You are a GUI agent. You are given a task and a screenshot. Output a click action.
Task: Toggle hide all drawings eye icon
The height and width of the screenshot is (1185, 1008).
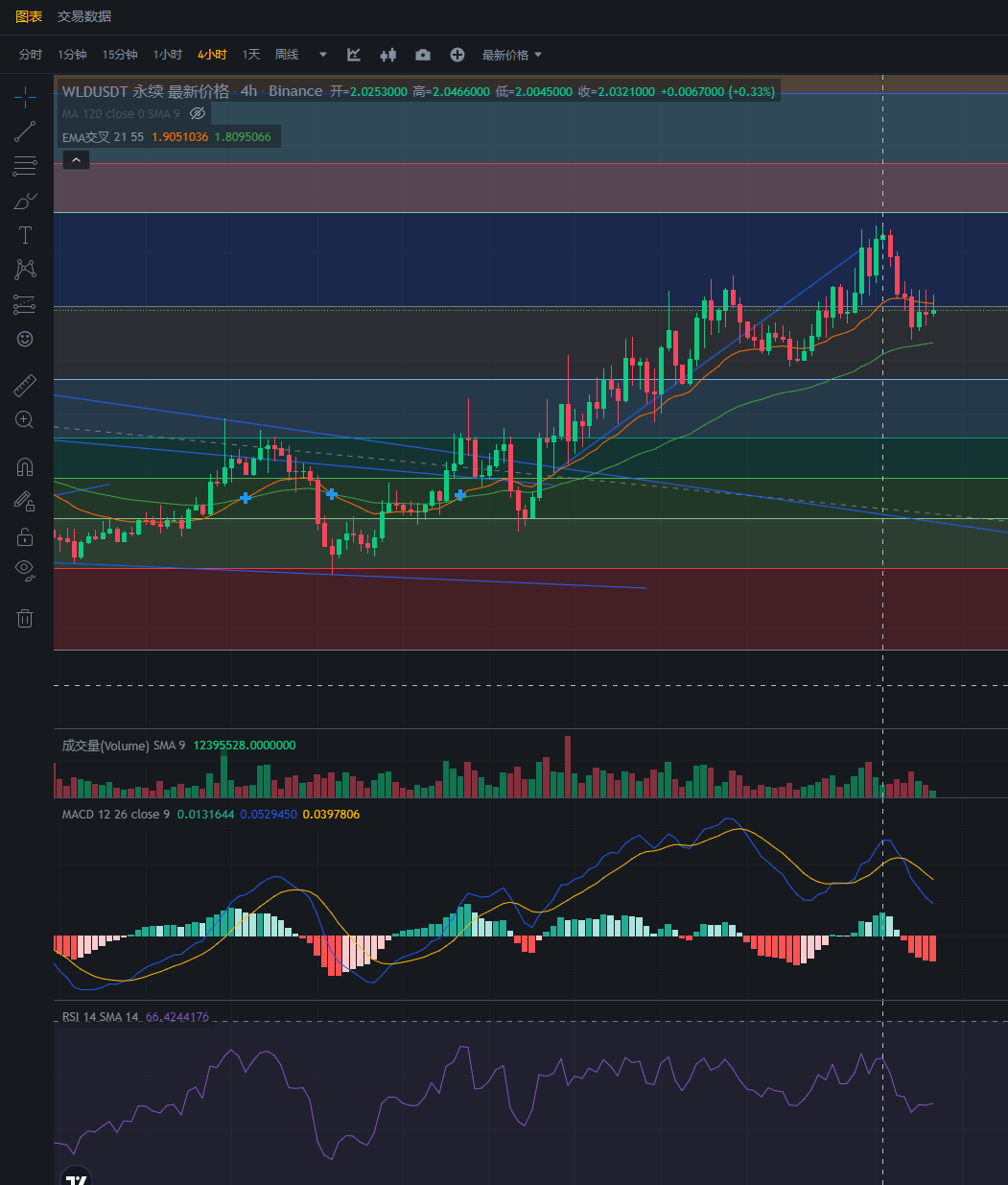coord(25,570)
